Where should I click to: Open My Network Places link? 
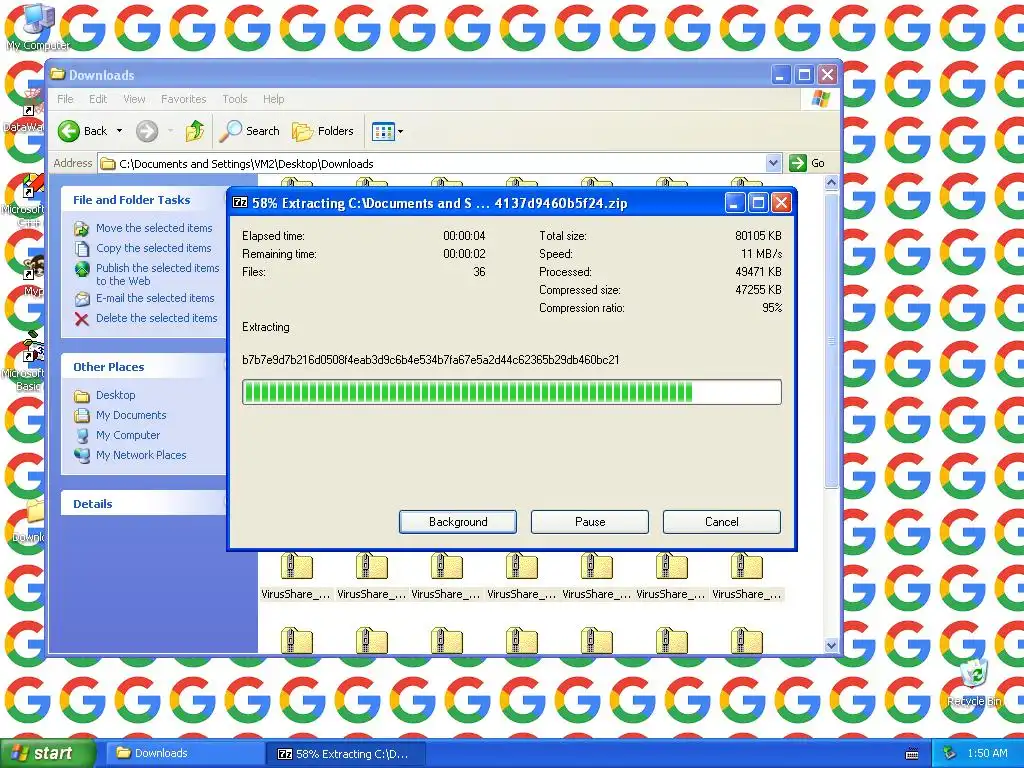click(141, 455)
